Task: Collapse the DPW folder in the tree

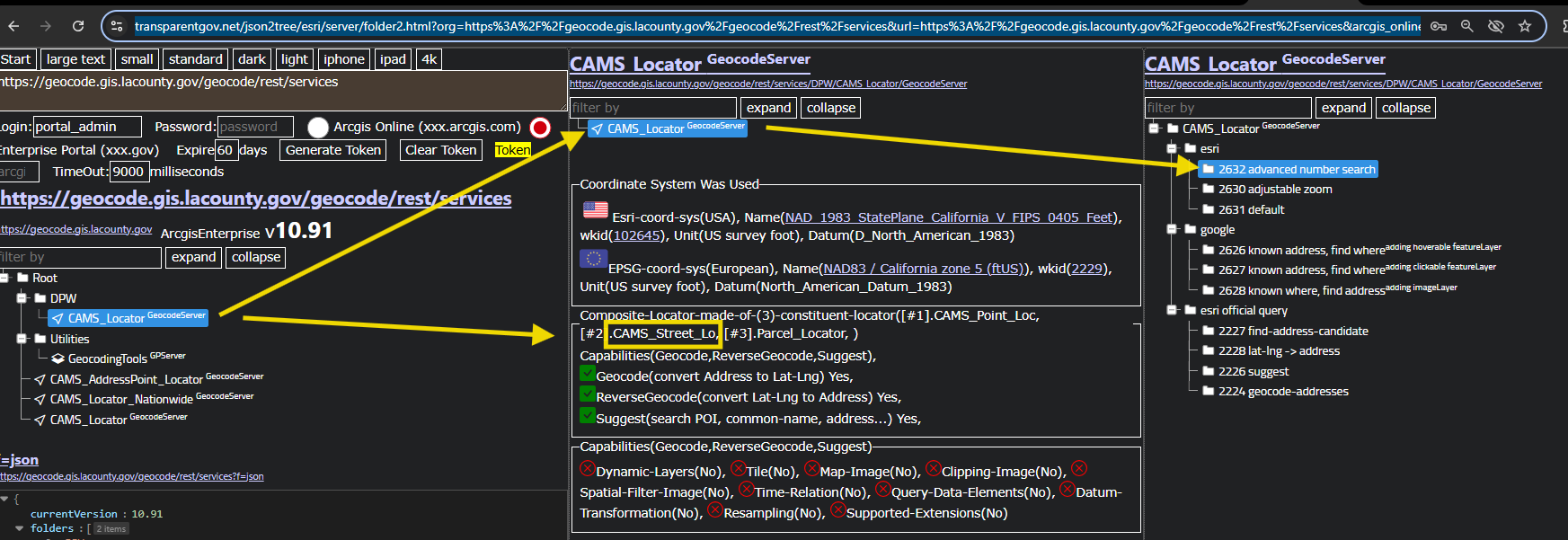Action: click(22, 298)
